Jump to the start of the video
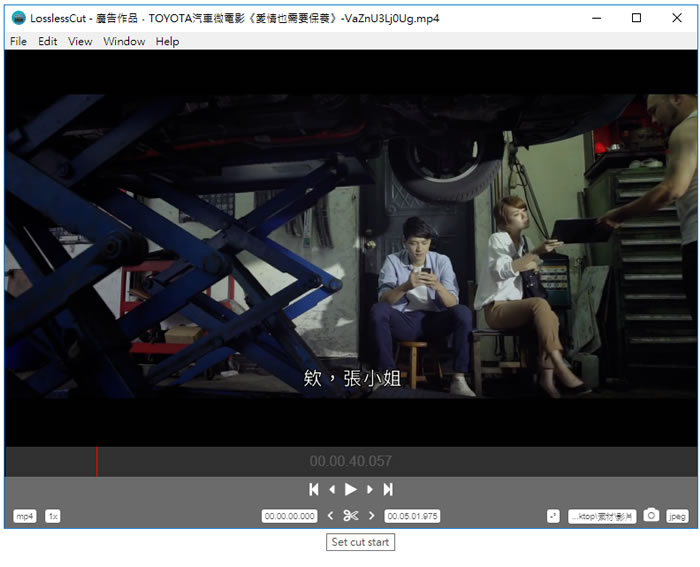The image size is (700, 567). pyautogui.click(x=314, y=490)
